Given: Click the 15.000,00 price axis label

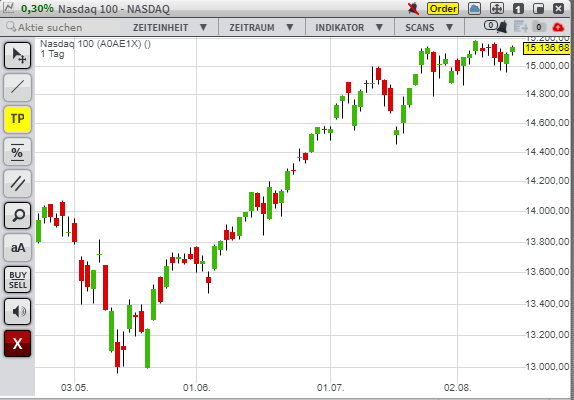Looking at the screenshot, I should 548,66.
